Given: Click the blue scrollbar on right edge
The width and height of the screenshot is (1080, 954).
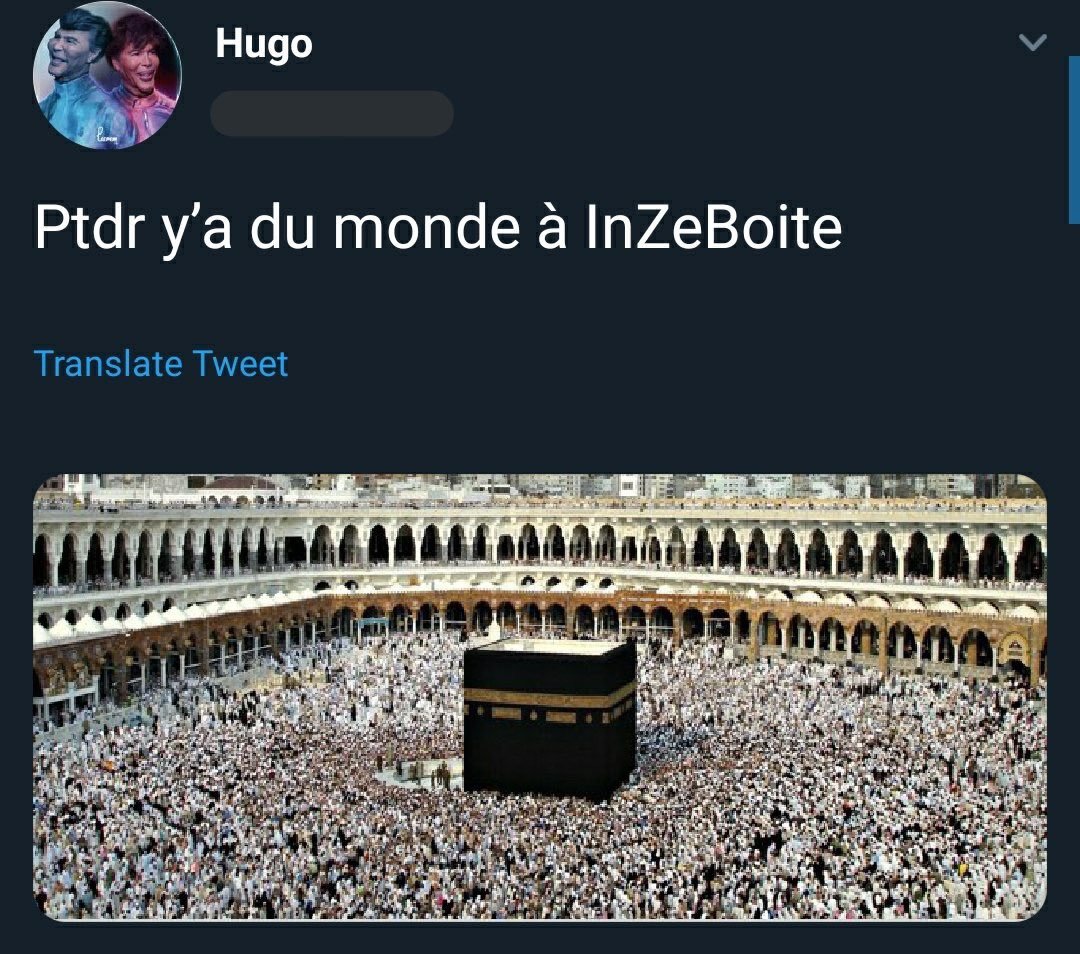Looking at the screenshot, I should pyautogui.click(x=1074, y=140).
